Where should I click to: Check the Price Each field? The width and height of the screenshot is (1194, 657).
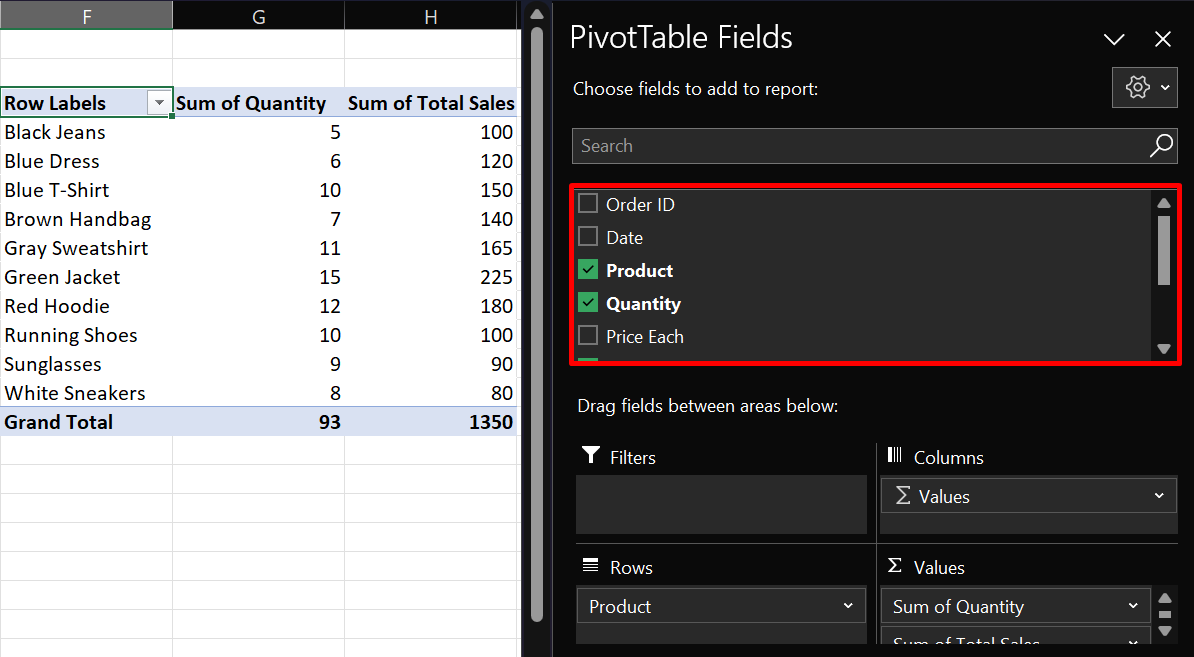[x=588, y=337]
